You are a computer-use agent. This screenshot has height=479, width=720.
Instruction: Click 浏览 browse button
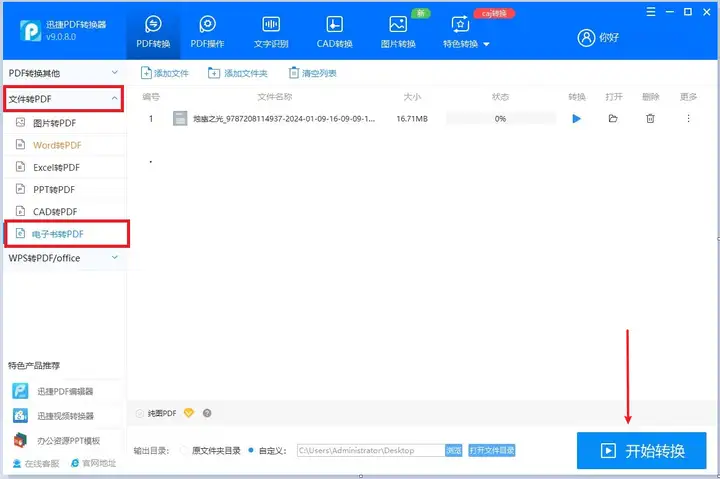tap(454, 451)
